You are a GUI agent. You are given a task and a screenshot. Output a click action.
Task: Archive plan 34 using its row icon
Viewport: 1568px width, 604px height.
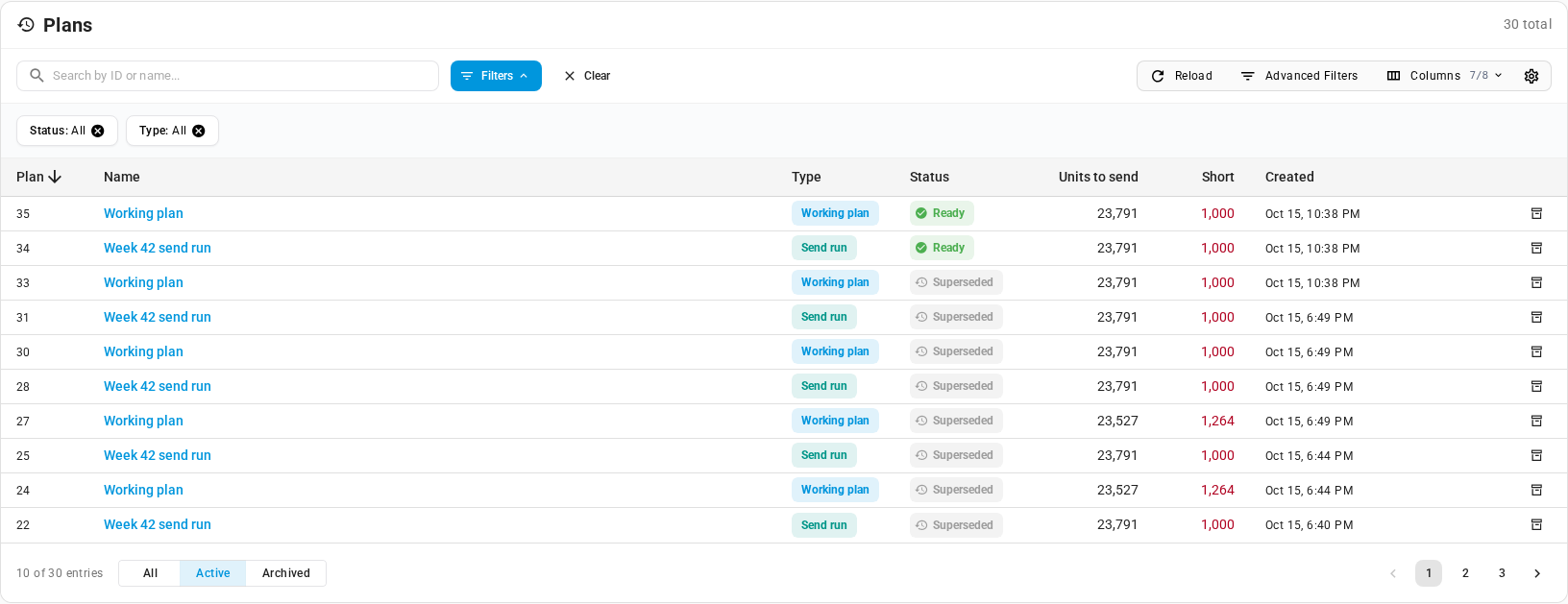click(x=1536, y=248)
